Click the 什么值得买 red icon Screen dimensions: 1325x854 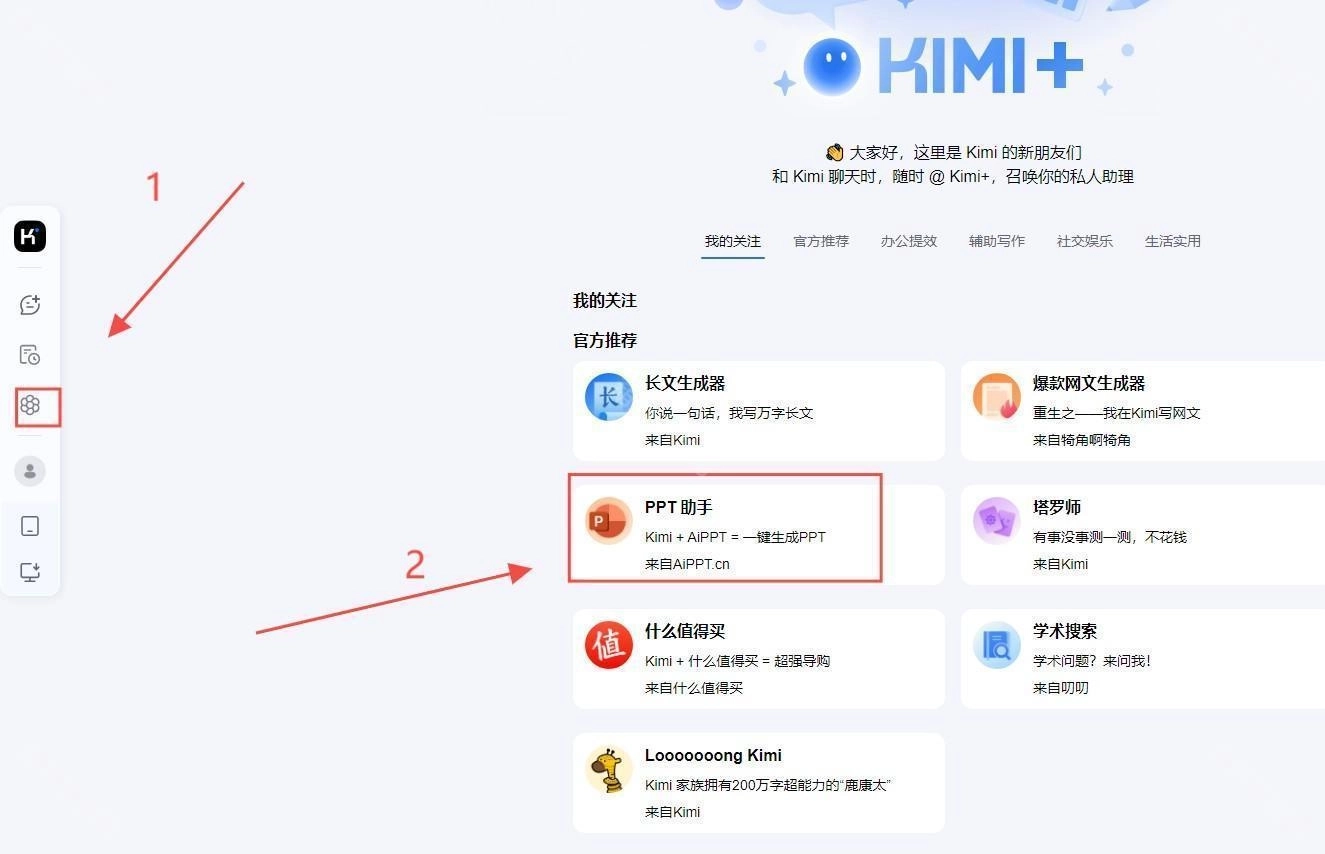(609, 645)
